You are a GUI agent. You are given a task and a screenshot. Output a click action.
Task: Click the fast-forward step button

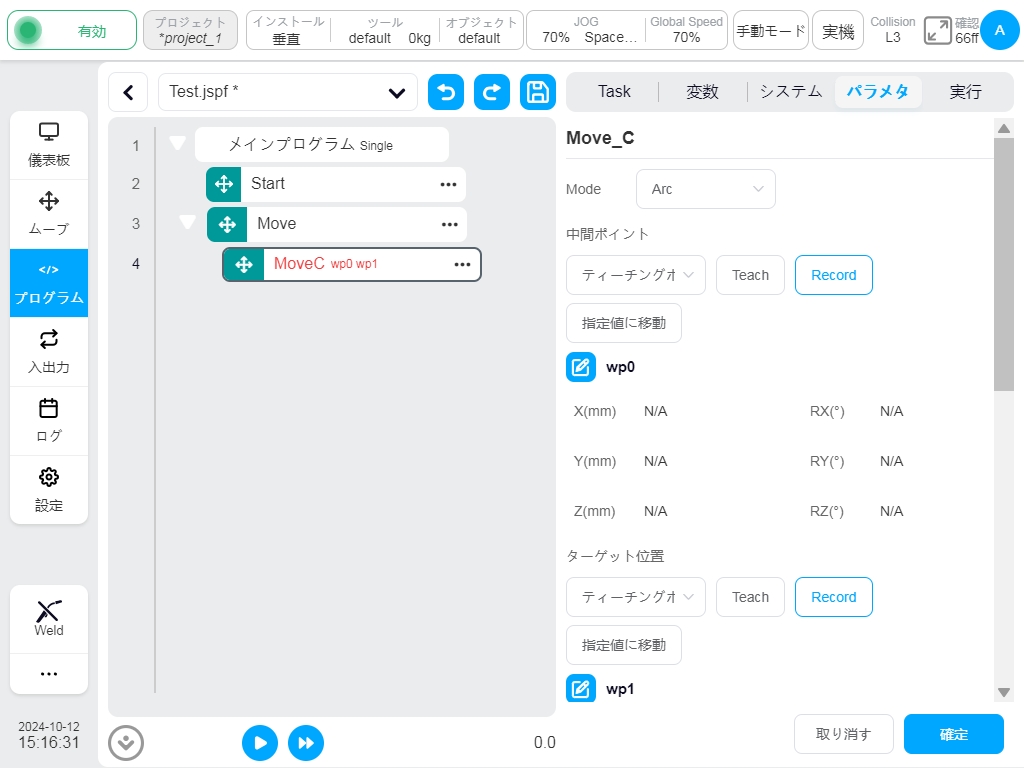(306, 743)
